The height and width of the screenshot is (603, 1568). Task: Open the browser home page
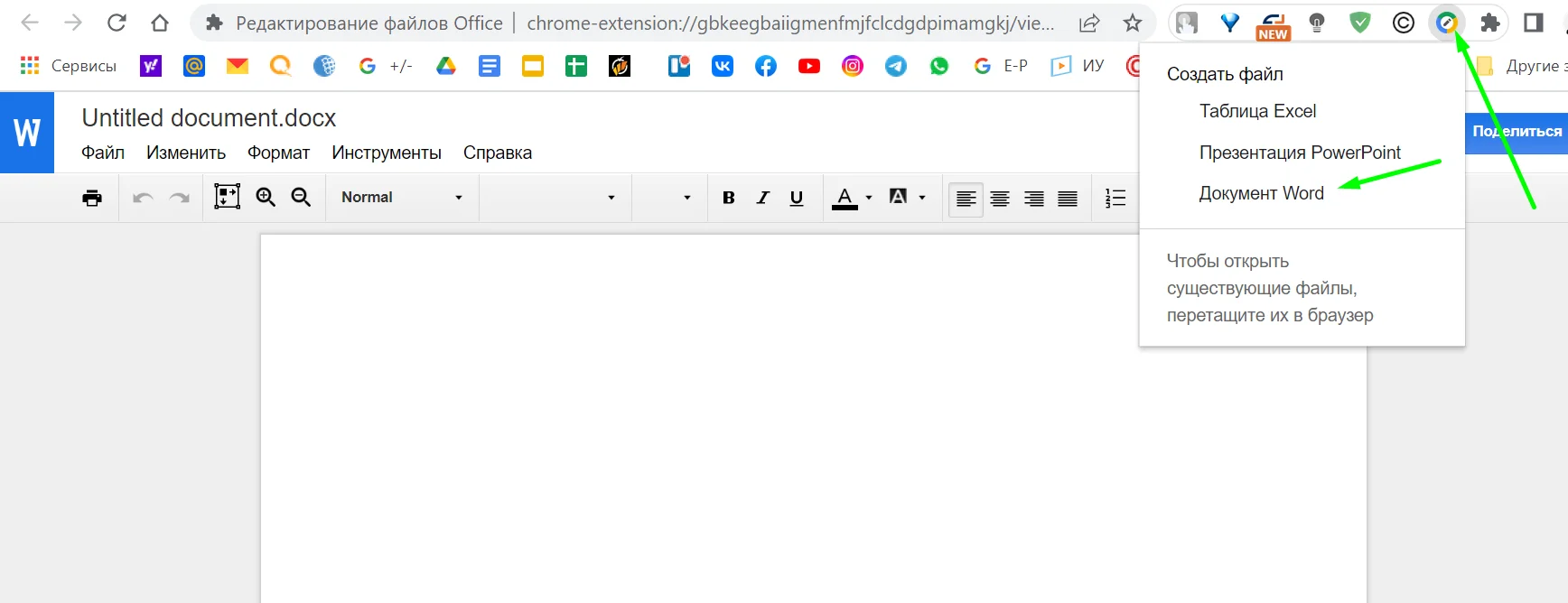coord(160,23)
